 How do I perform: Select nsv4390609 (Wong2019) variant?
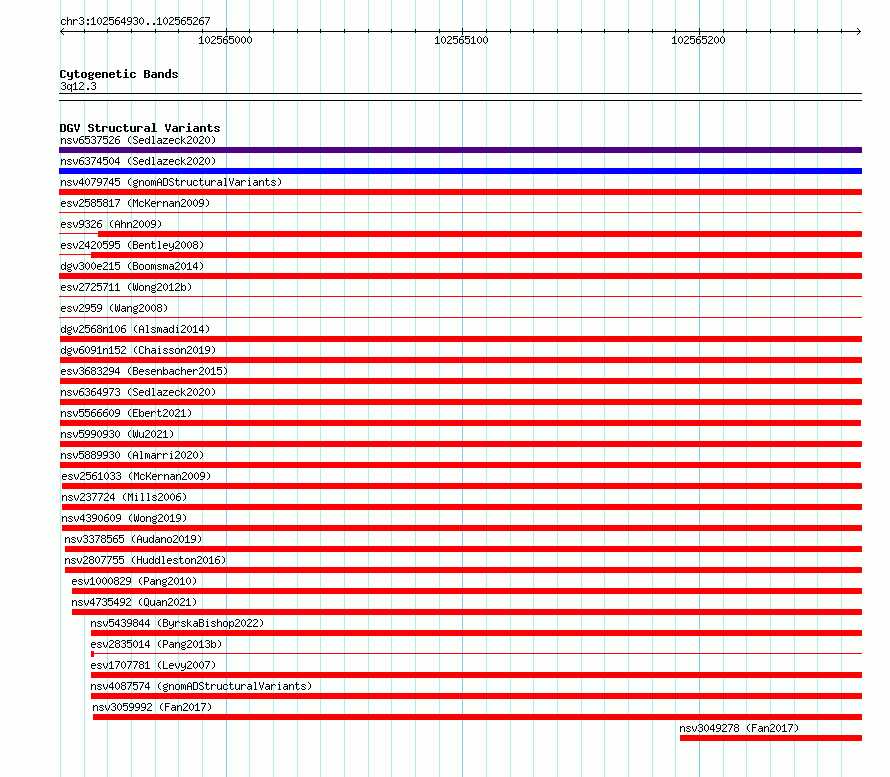click(x=124, y=518)
